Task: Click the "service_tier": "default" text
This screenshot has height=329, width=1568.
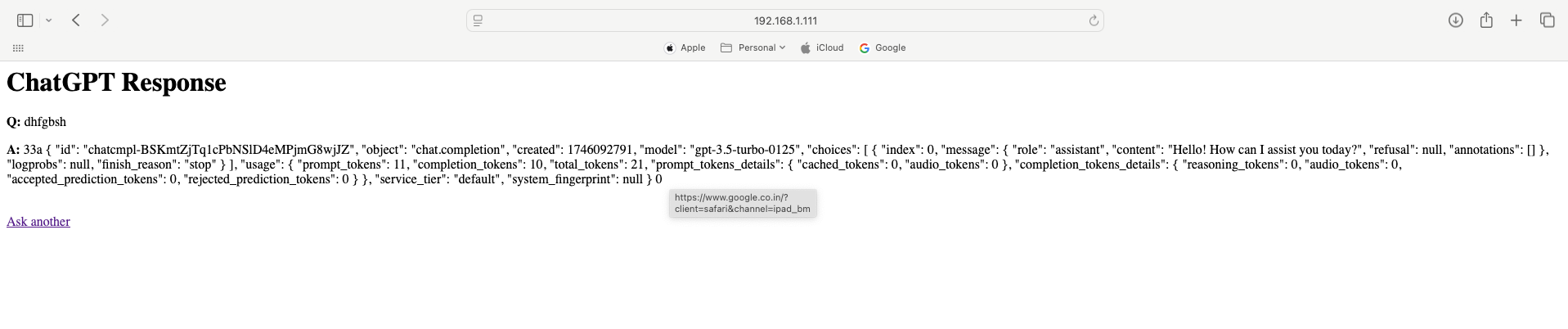Action: [437, 179]
